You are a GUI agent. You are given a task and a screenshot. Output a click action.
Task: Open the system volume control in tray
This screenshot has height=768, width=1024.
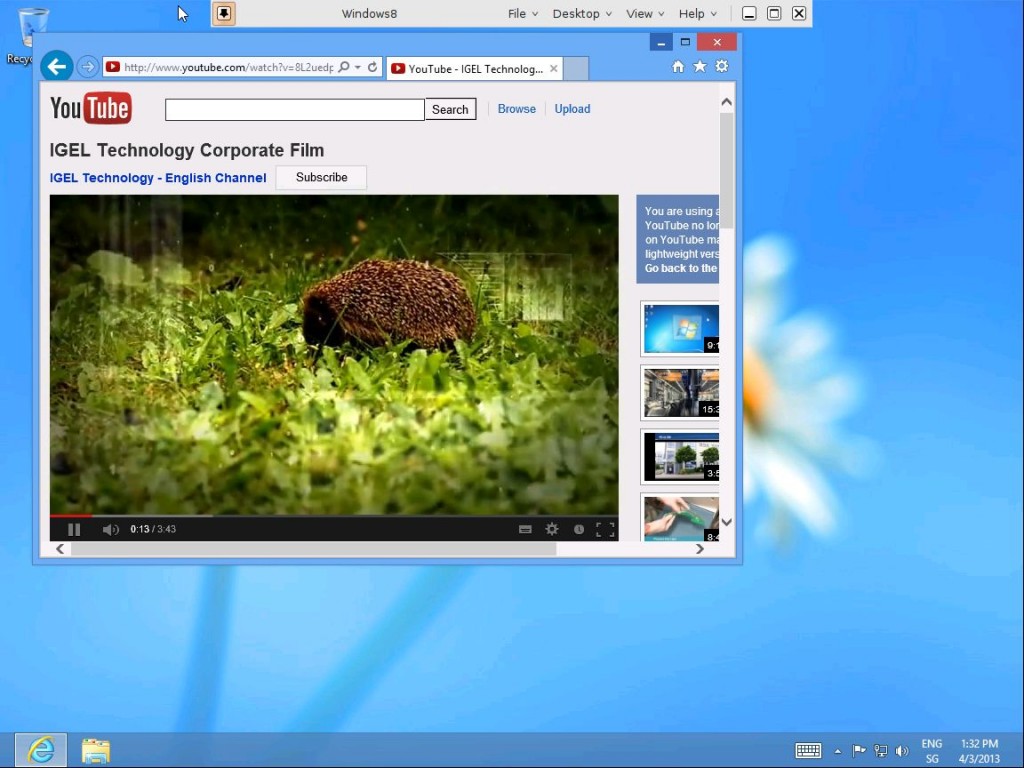(901, 751)
